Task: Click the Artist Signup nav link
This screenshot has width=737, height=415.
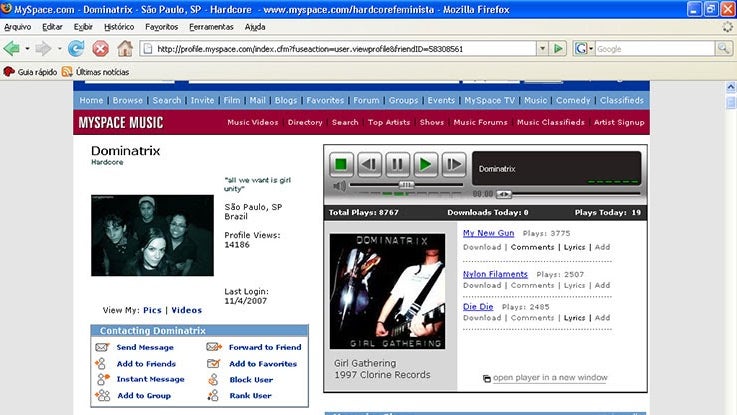Action: pyautogui.click(x=619, y=122)
